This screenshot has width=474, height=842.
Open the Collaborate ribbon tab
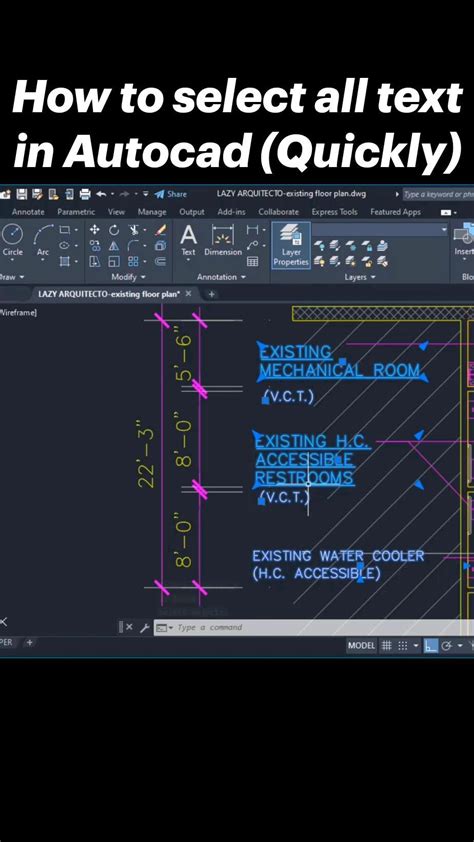[x=279, y=212]
